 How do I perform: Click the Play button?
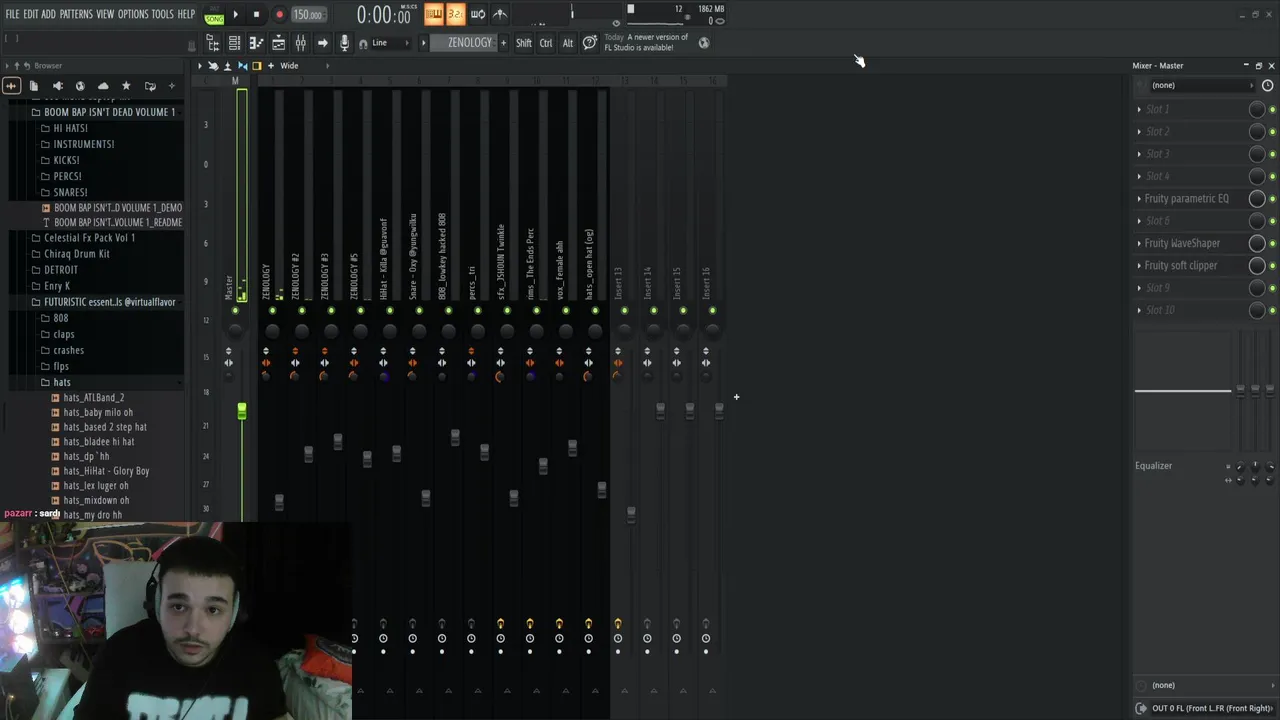pos(236,14)
